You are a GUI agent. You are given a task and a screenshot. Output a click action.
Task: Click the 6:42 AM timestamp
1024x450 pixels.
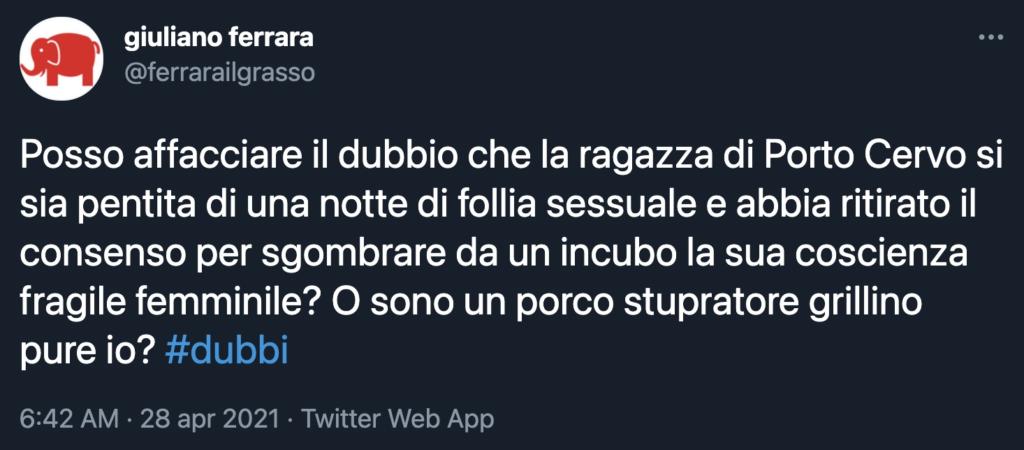69,419
